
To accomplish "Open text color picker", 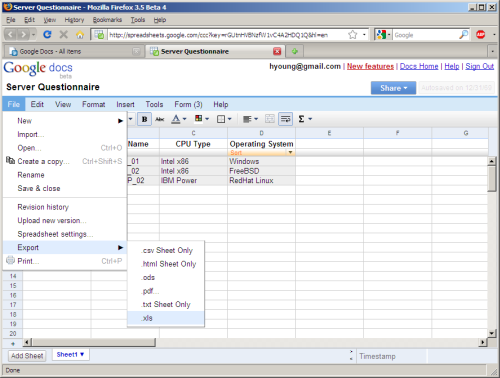I will point(176,119).
